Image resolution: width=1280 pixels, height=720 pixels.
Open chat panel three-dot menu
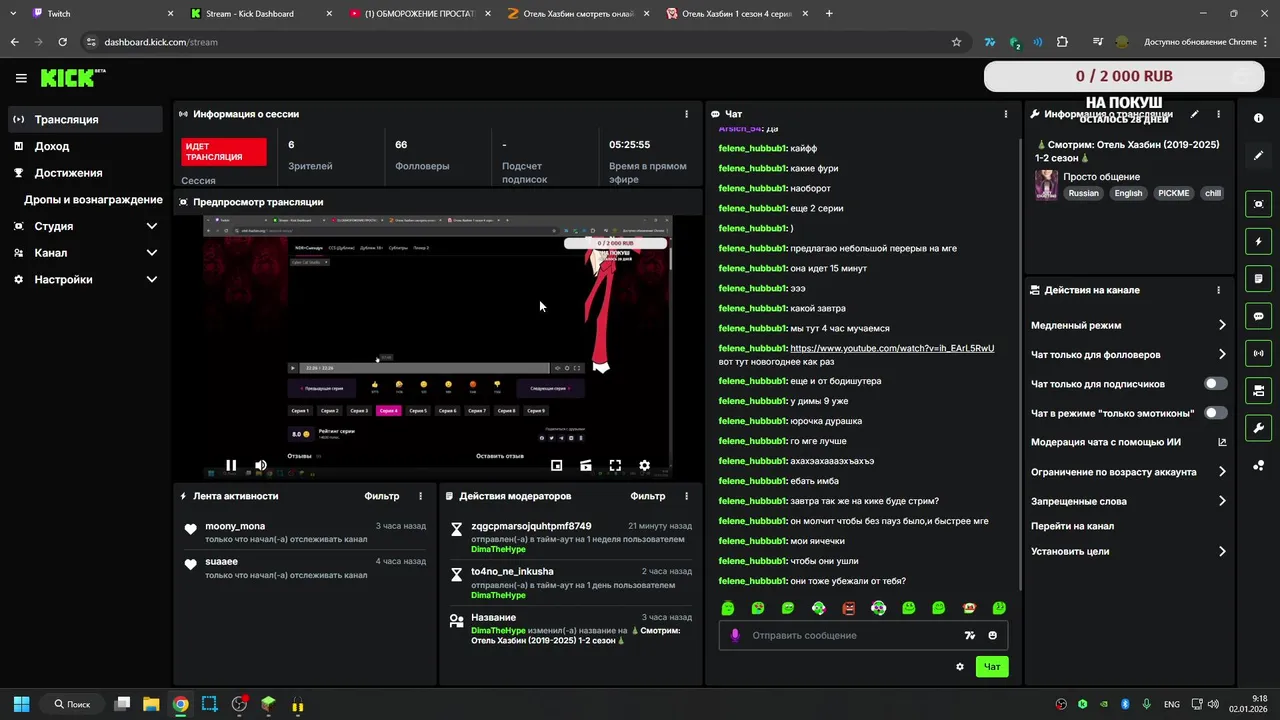[x=1006, y=114]
